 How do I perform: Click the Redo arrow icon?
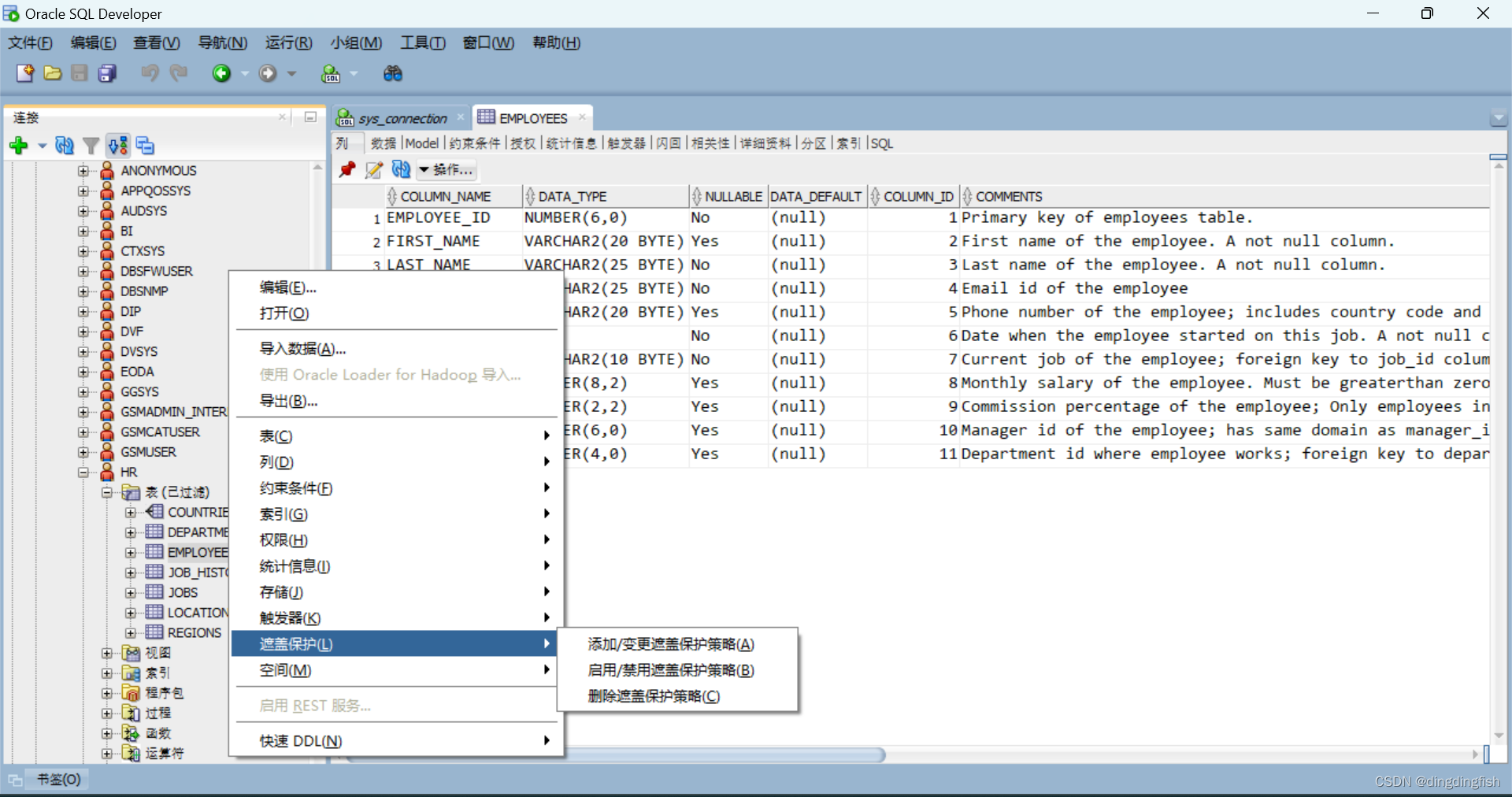179,73
